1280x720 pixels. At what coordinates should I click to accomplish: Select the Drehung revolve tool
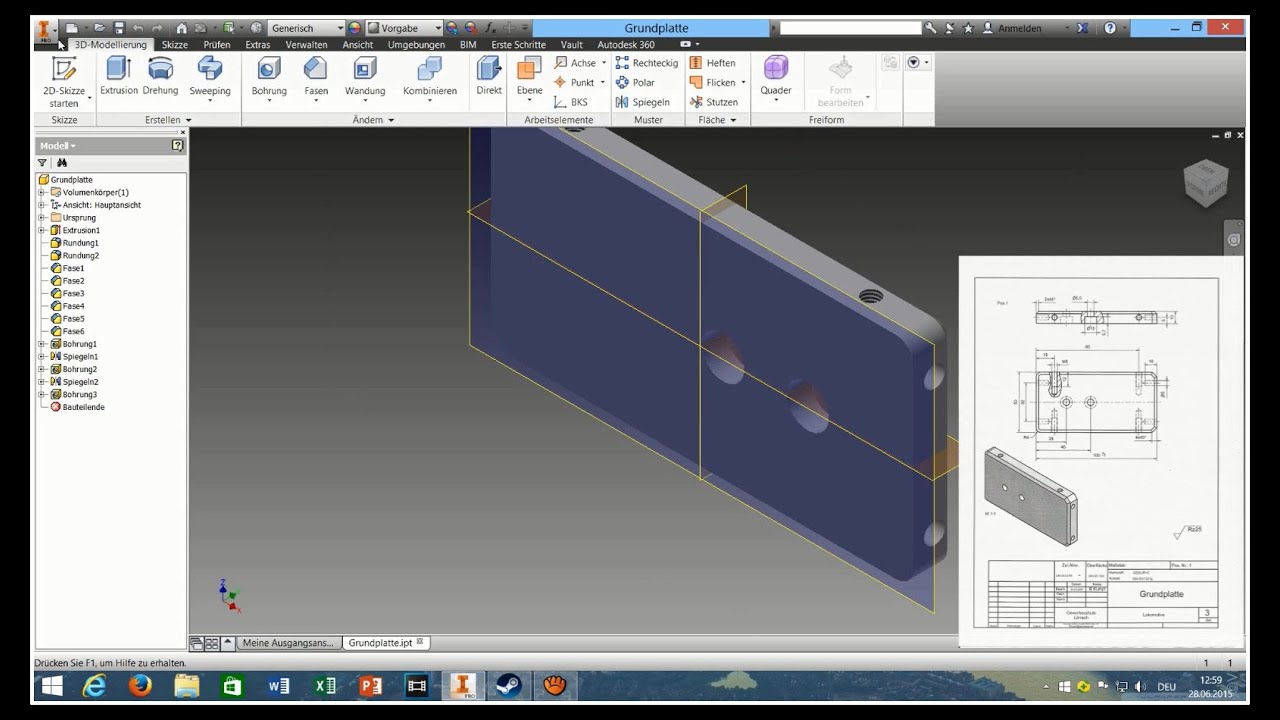pyautogui.click(x=160, y=77)
